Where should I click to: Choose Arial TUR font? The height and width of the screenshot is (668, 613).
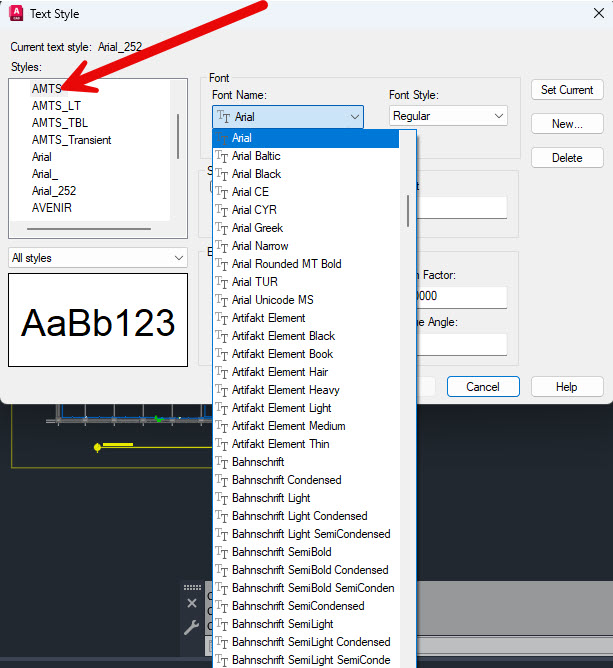(306, 282)
